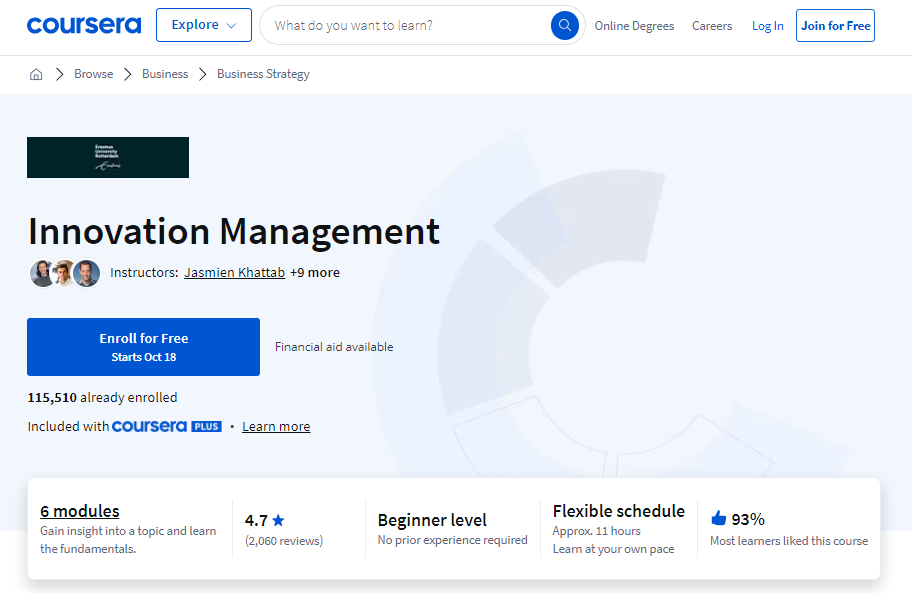The width and height of the screenshot is (912, 593).
Task: Click 'Financial aid available' text
Action: (334, 347)
